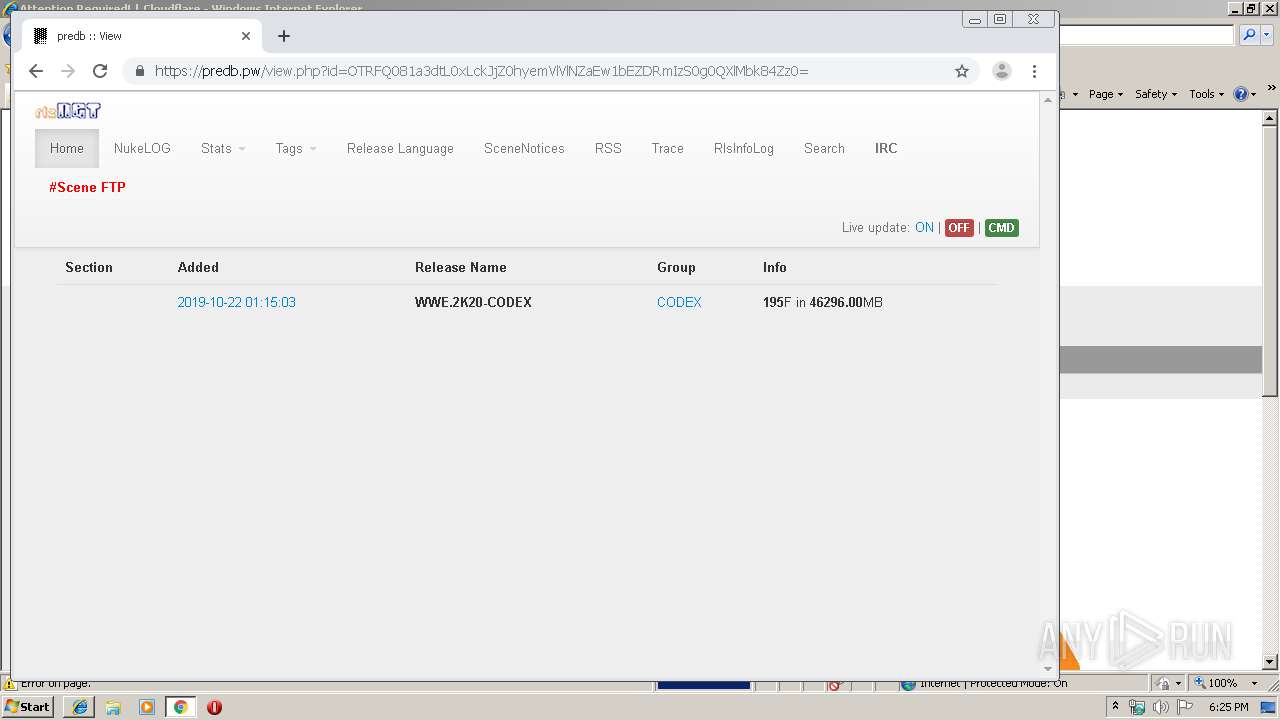The height and width of the screenshot is (720, 1280).
Task: Expand the Stats dropdown menu
Action: [x=223, y=148]
